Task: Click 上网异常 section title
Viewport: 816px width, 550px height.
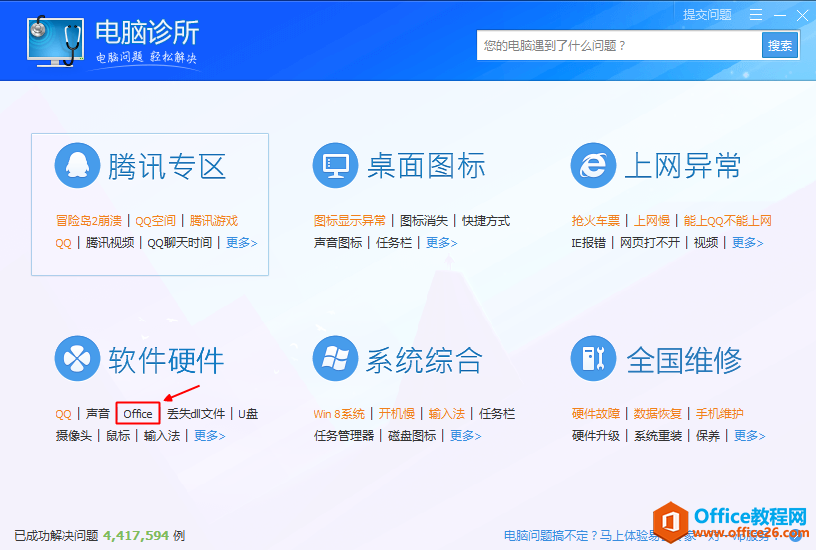Action: pos(683,167)
